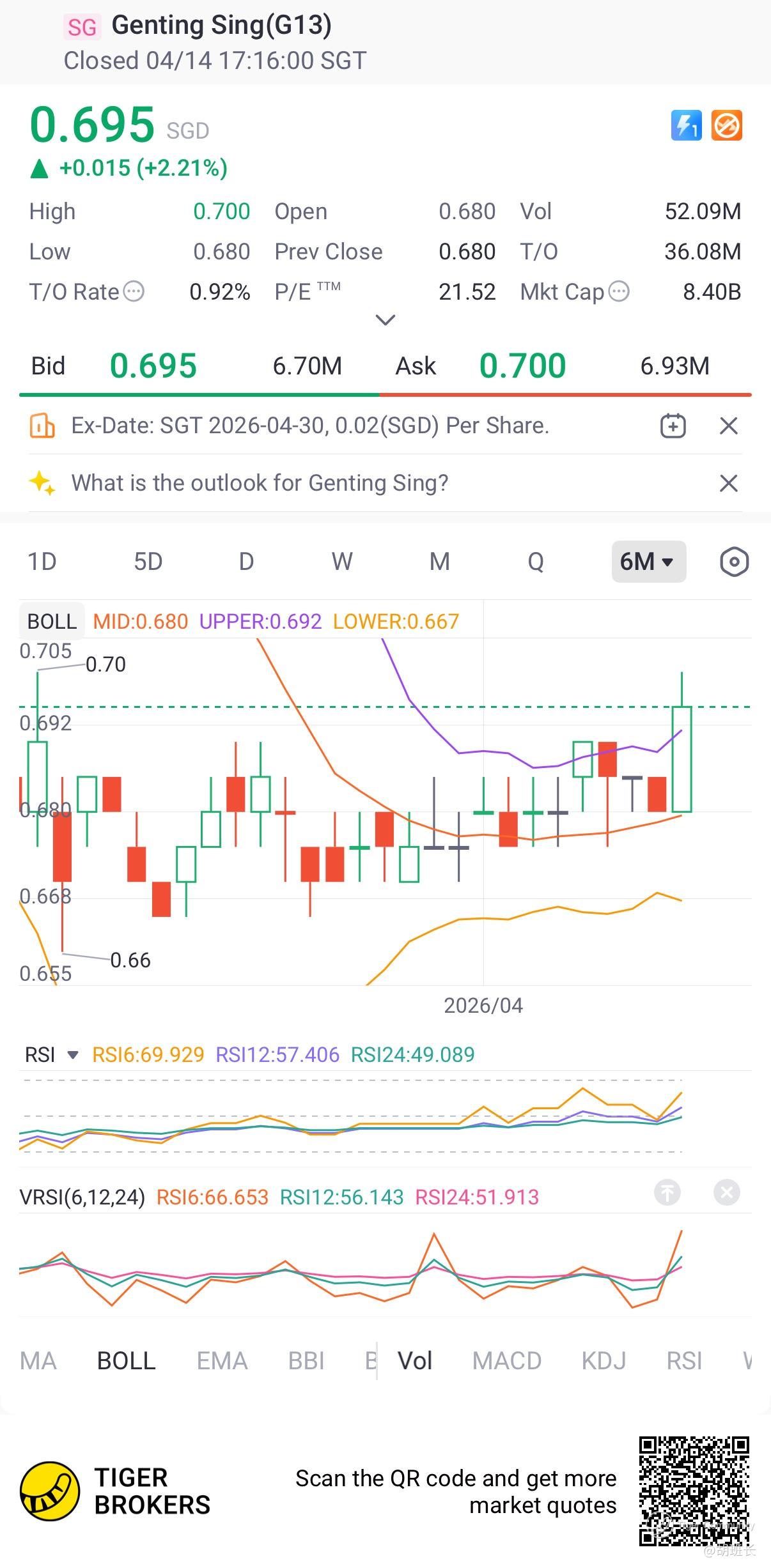
Task: Tap Mkt Cap value 8.40B
Action: [712, 292]
